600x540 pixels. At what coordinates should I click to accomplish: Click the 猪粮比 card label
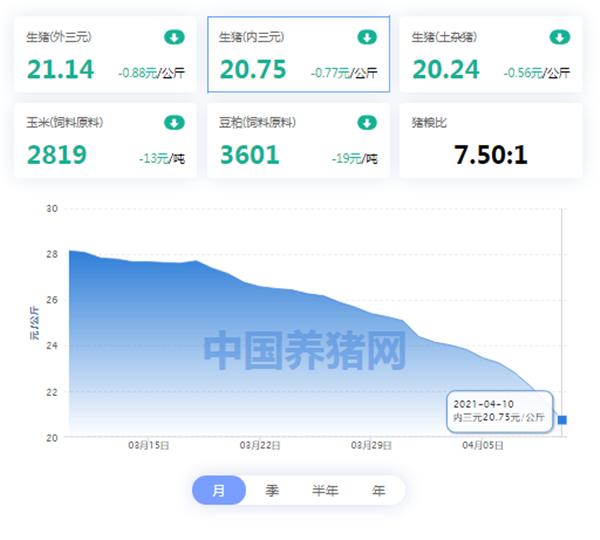(x=429, y=123)
